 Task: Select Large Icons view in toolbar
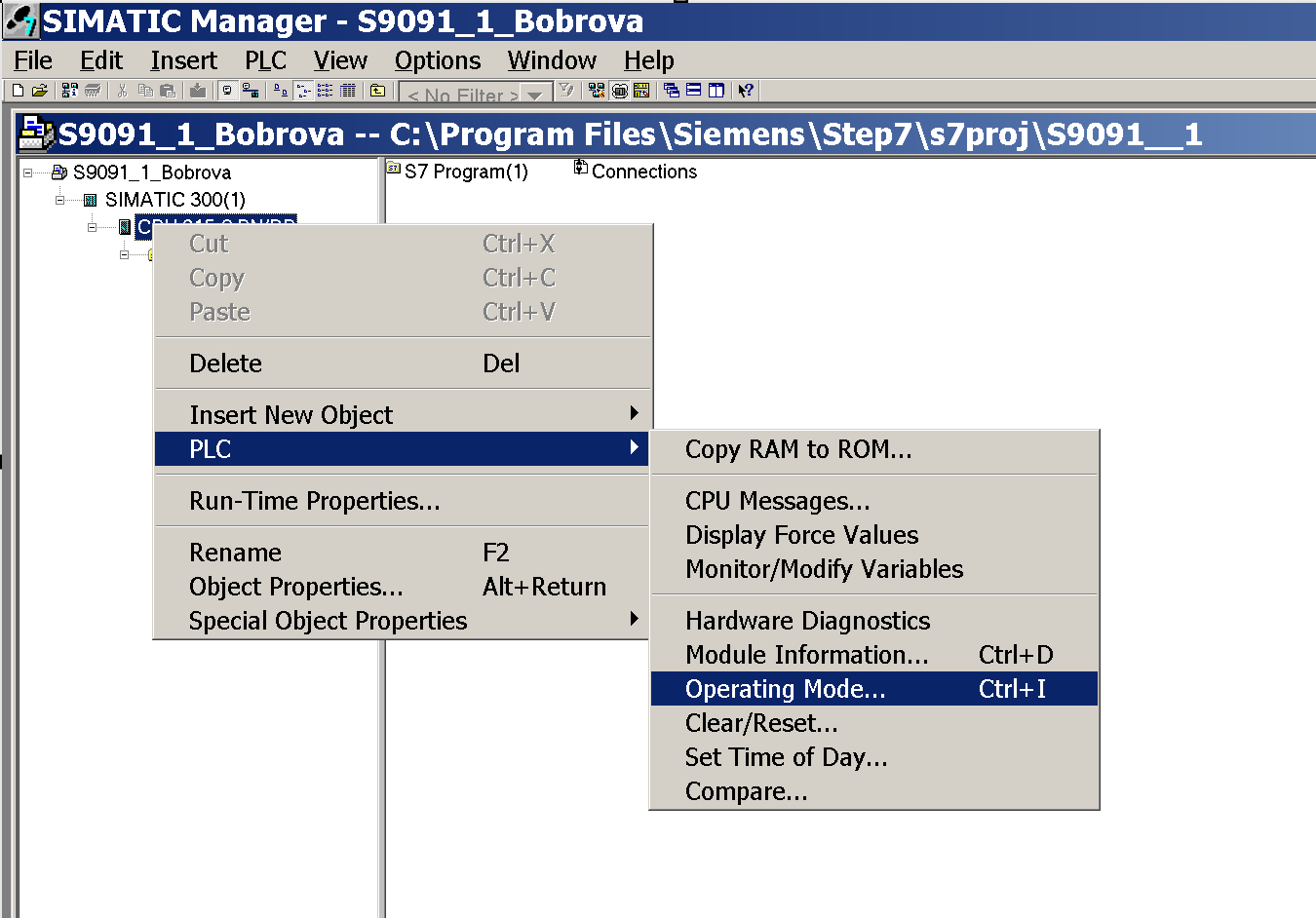(281, 91)
